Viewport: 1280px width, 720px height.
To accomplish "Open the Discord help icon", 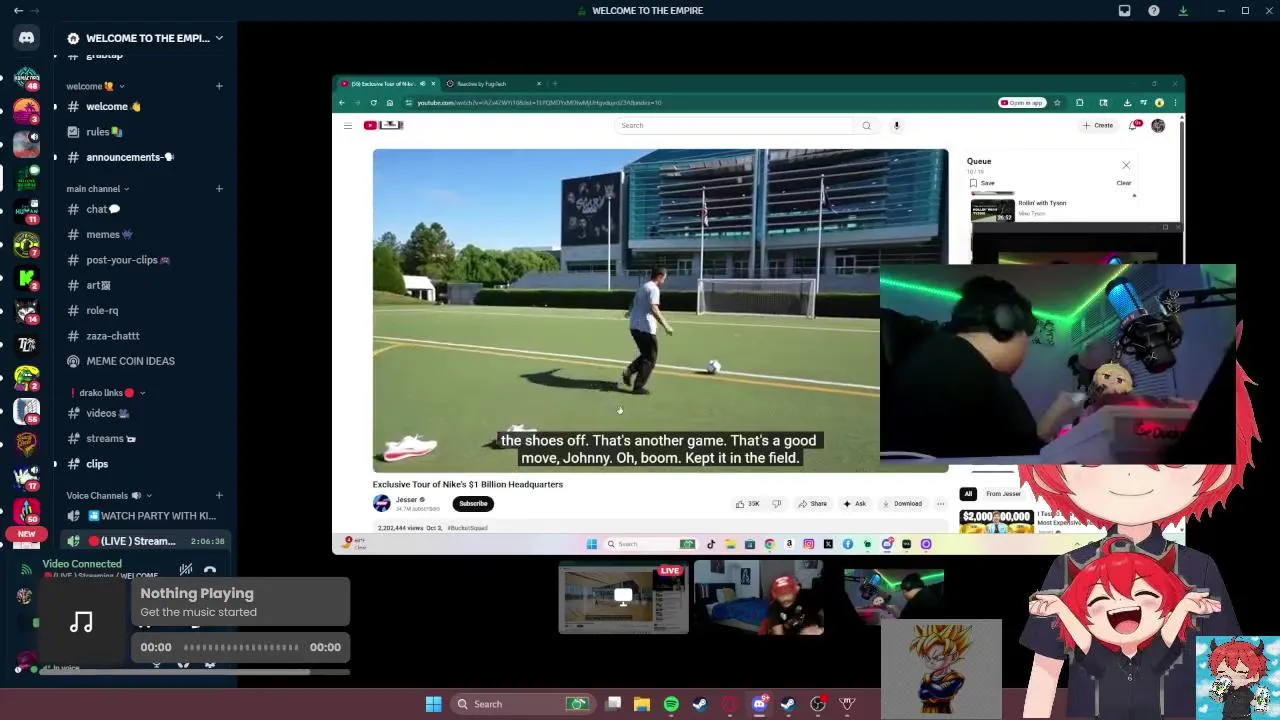I will pos(1154,10).
